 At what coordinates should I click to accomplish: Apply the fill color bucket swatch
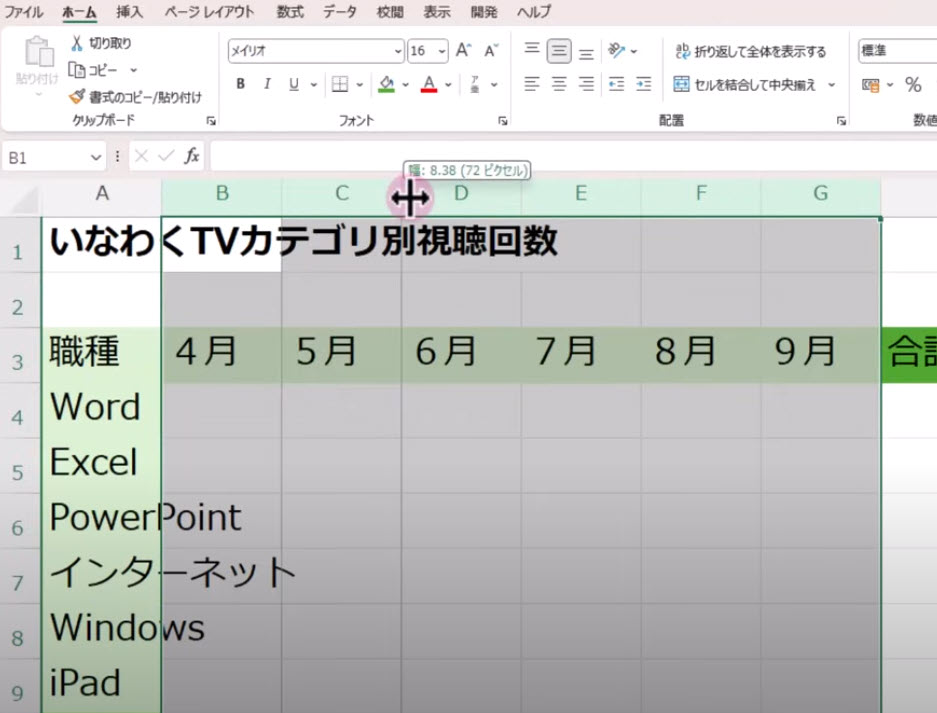387,84
